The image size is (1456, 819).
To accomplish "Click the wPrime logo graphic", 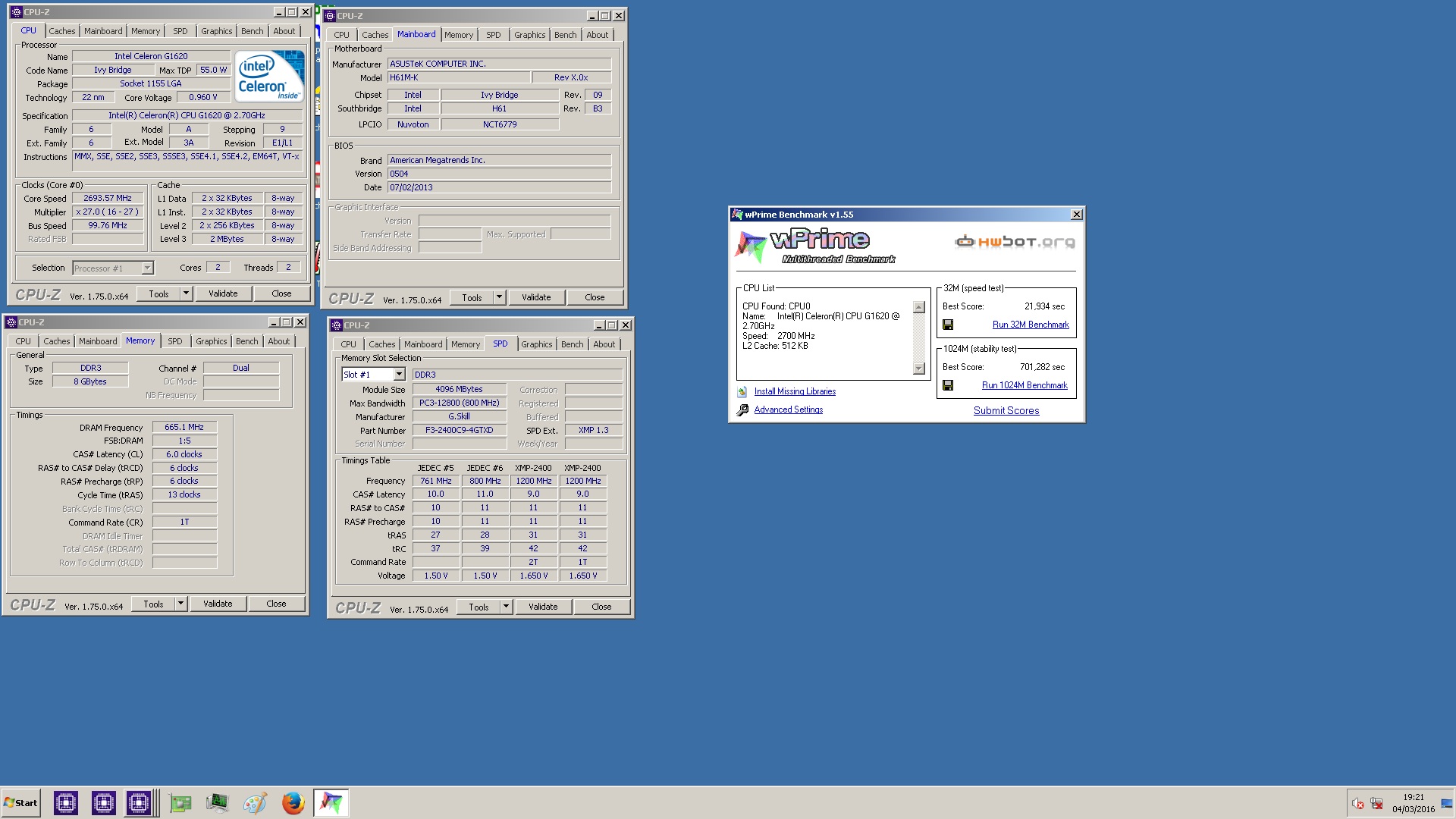I will tap(815, 246).
